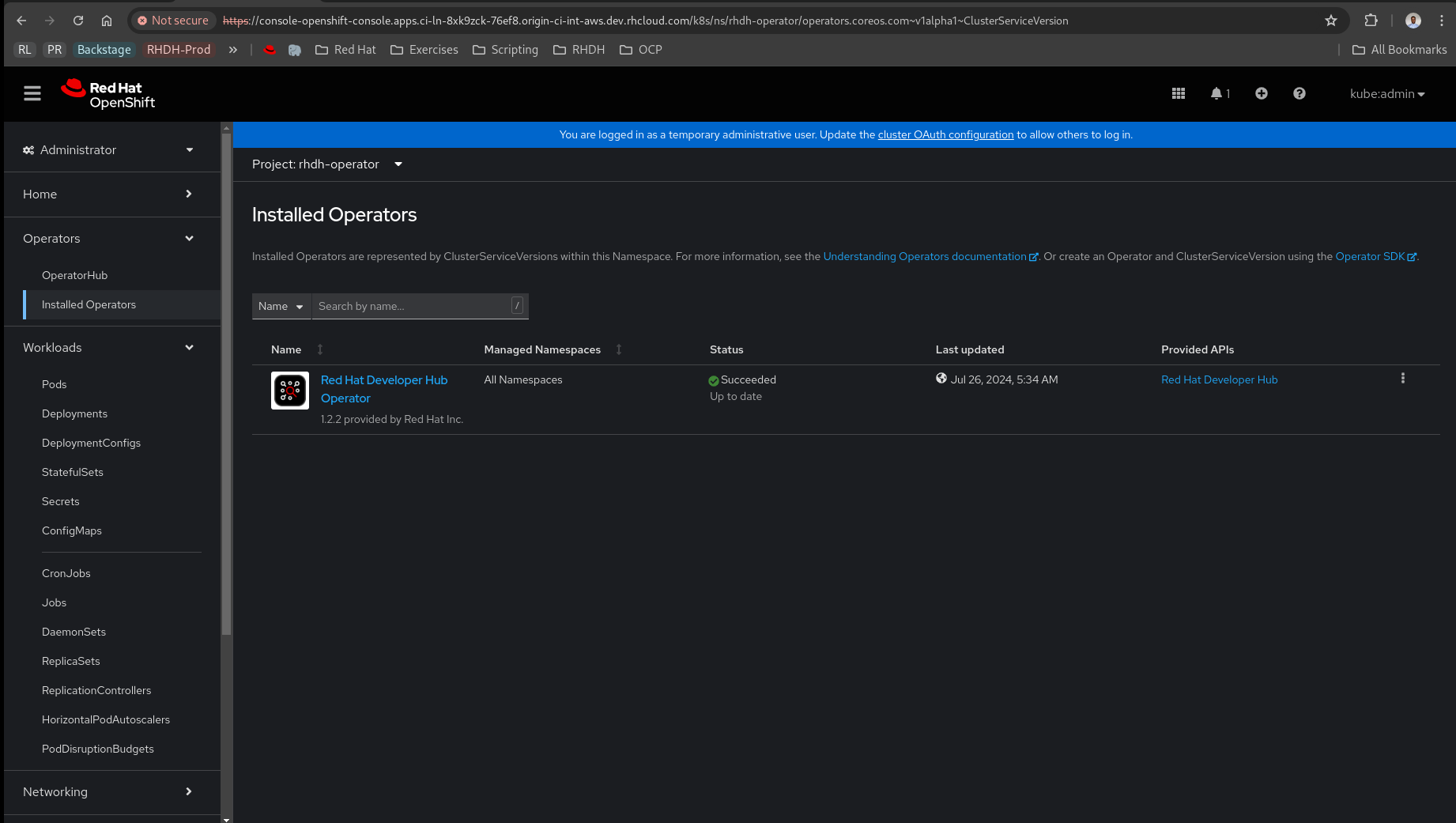Click the Not secure site indicator
This screenshot has width=1456, height=823.
pyautogui.click(x=173, y=21)
